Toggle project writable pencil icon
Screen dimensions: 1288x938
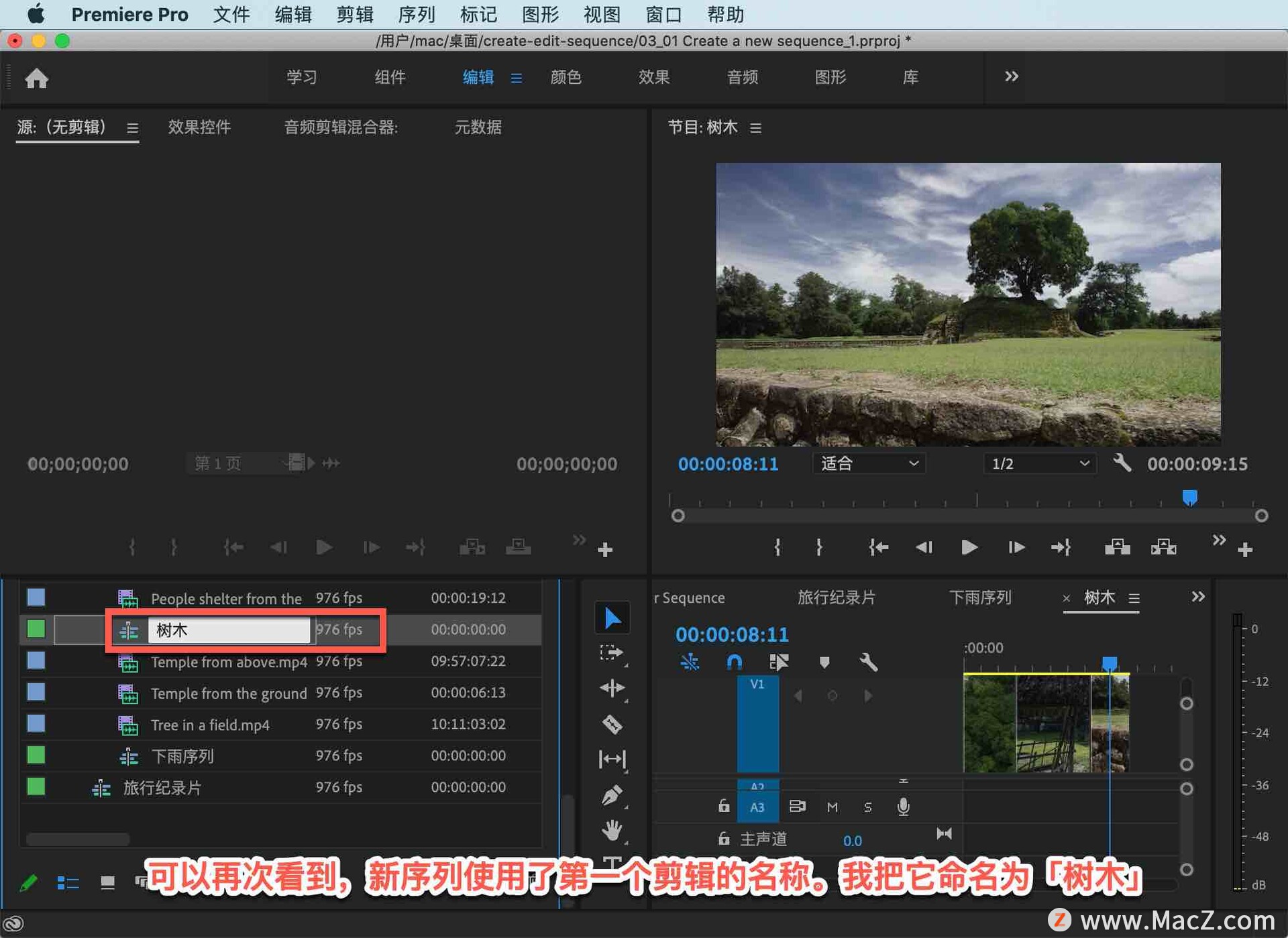[28, 883]
